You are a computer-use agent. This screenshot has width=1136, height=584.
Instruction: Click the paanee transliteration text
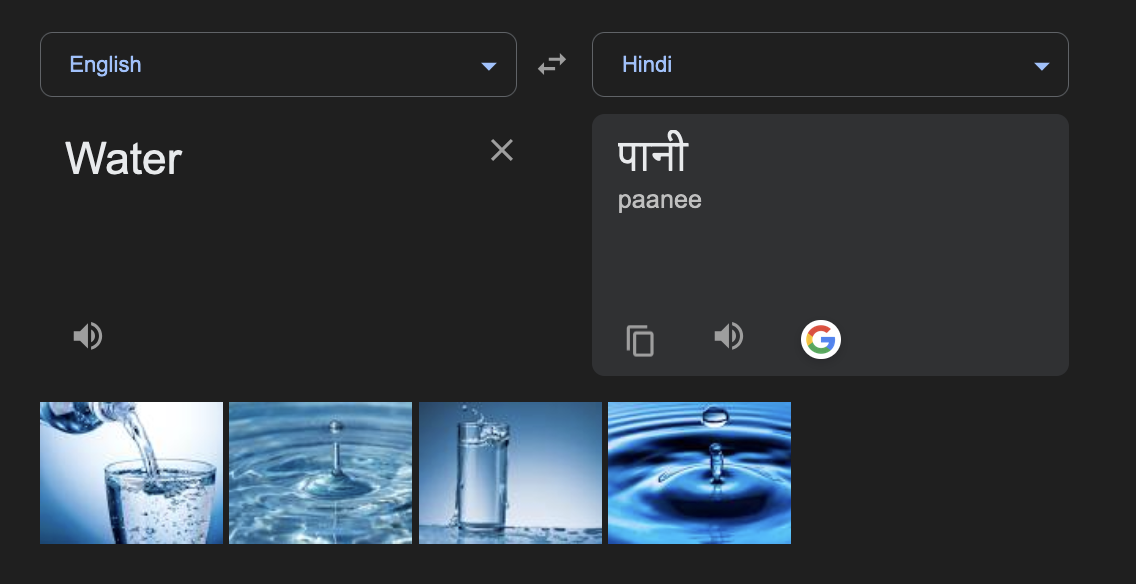click(x=660, y=199)
